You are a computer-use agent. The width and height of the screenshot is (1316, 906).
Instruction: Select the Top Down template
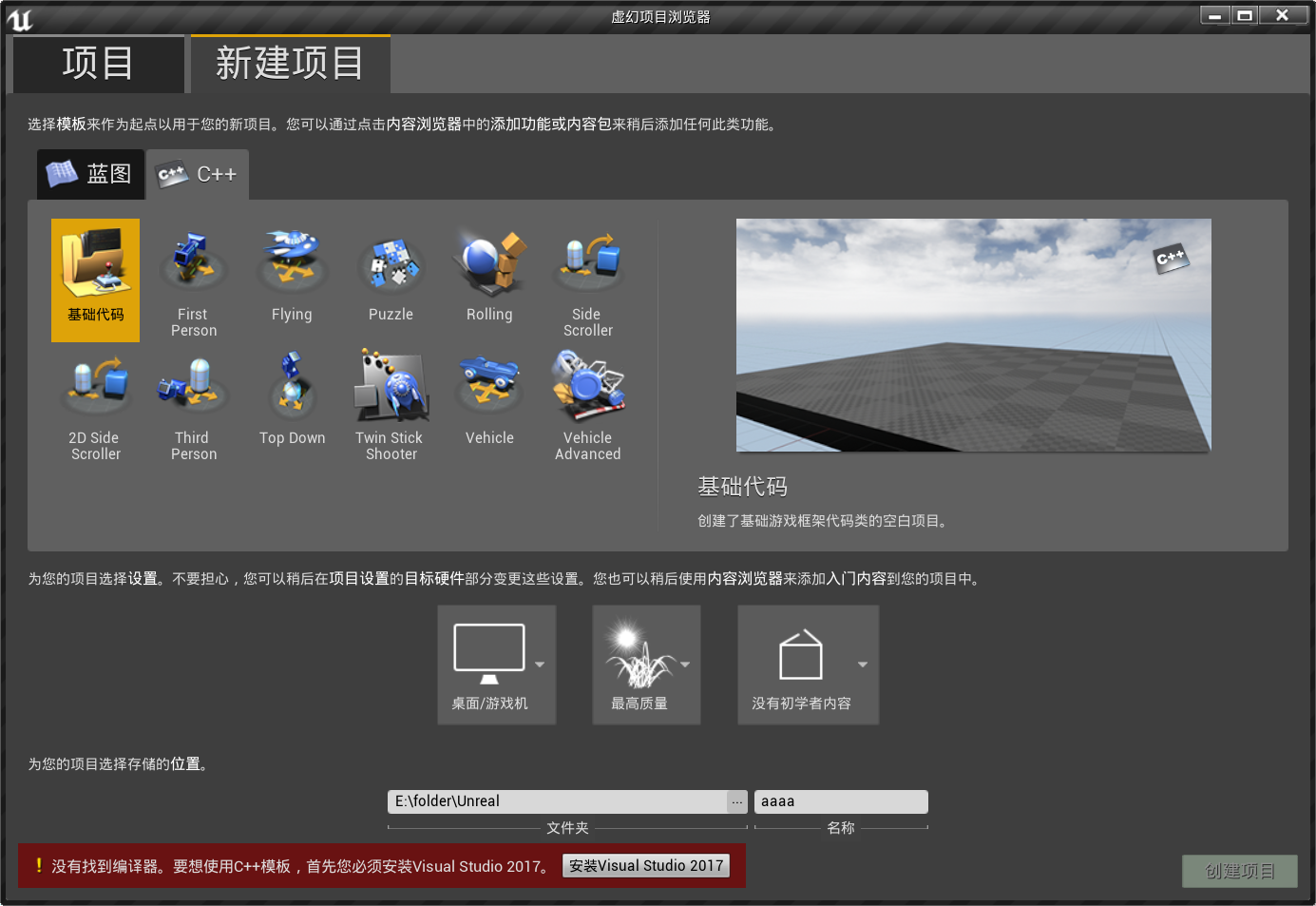point(292,404)
